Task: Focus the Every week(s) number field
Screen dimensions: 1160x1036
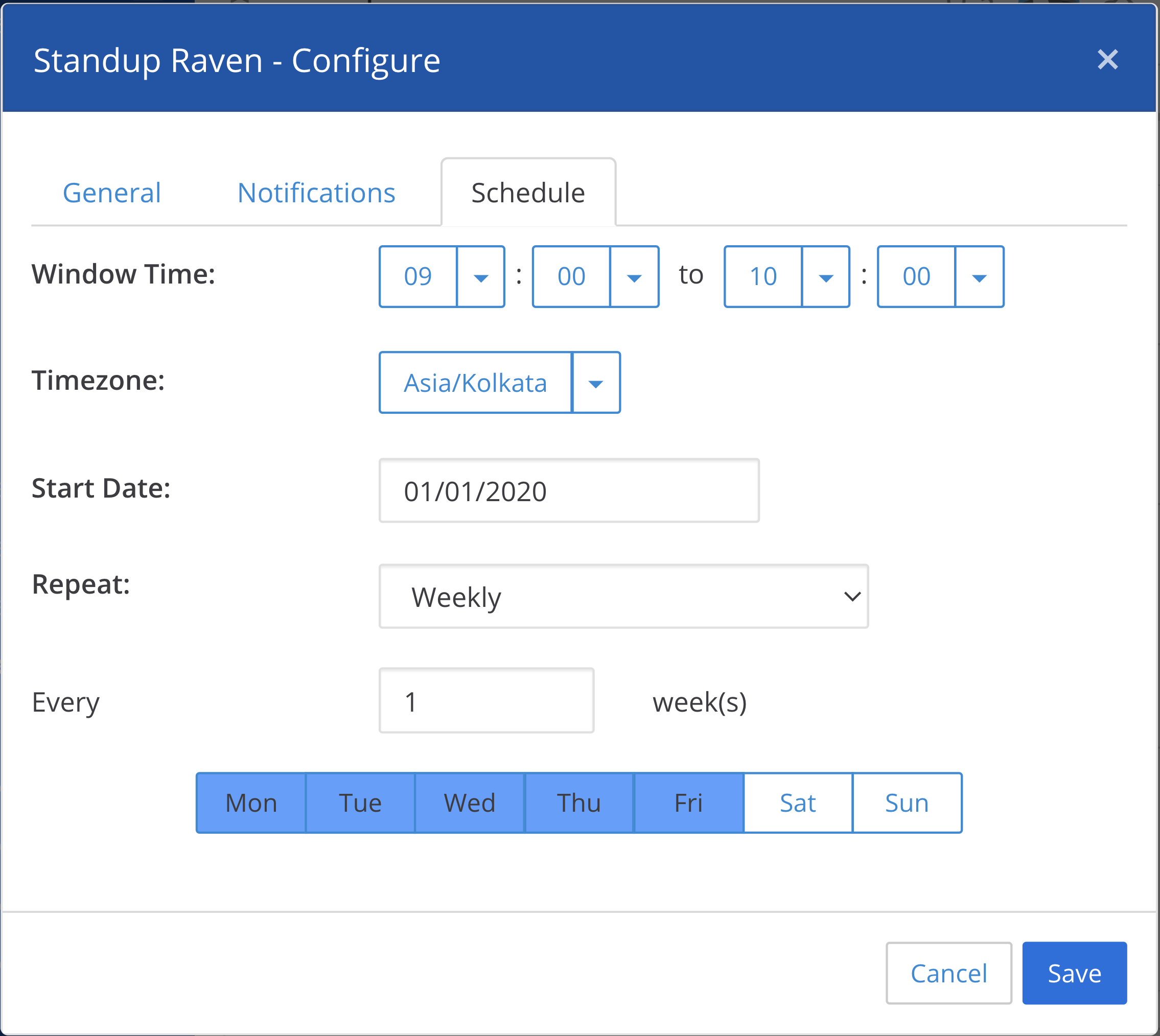Action: tap(486, 701)
